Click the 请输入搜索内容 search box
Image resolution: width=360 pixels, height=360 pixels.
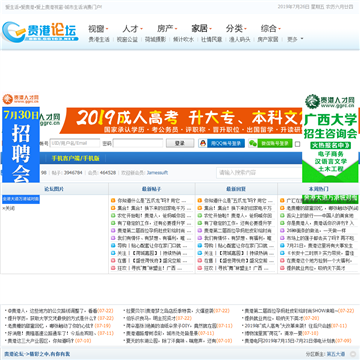coord(259,172)
